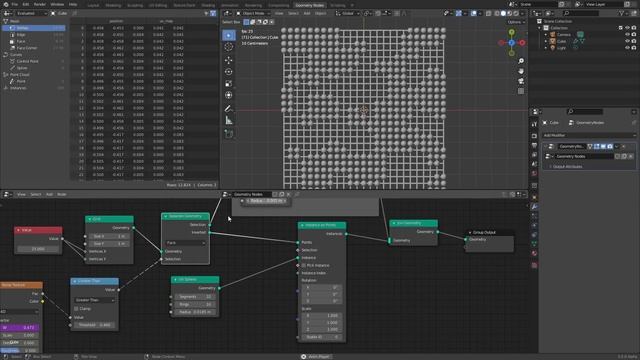This screenshot has width=640, height=360.
Task: Select the Face Corner domain in spreadsheet
Action: click(34, 48)
